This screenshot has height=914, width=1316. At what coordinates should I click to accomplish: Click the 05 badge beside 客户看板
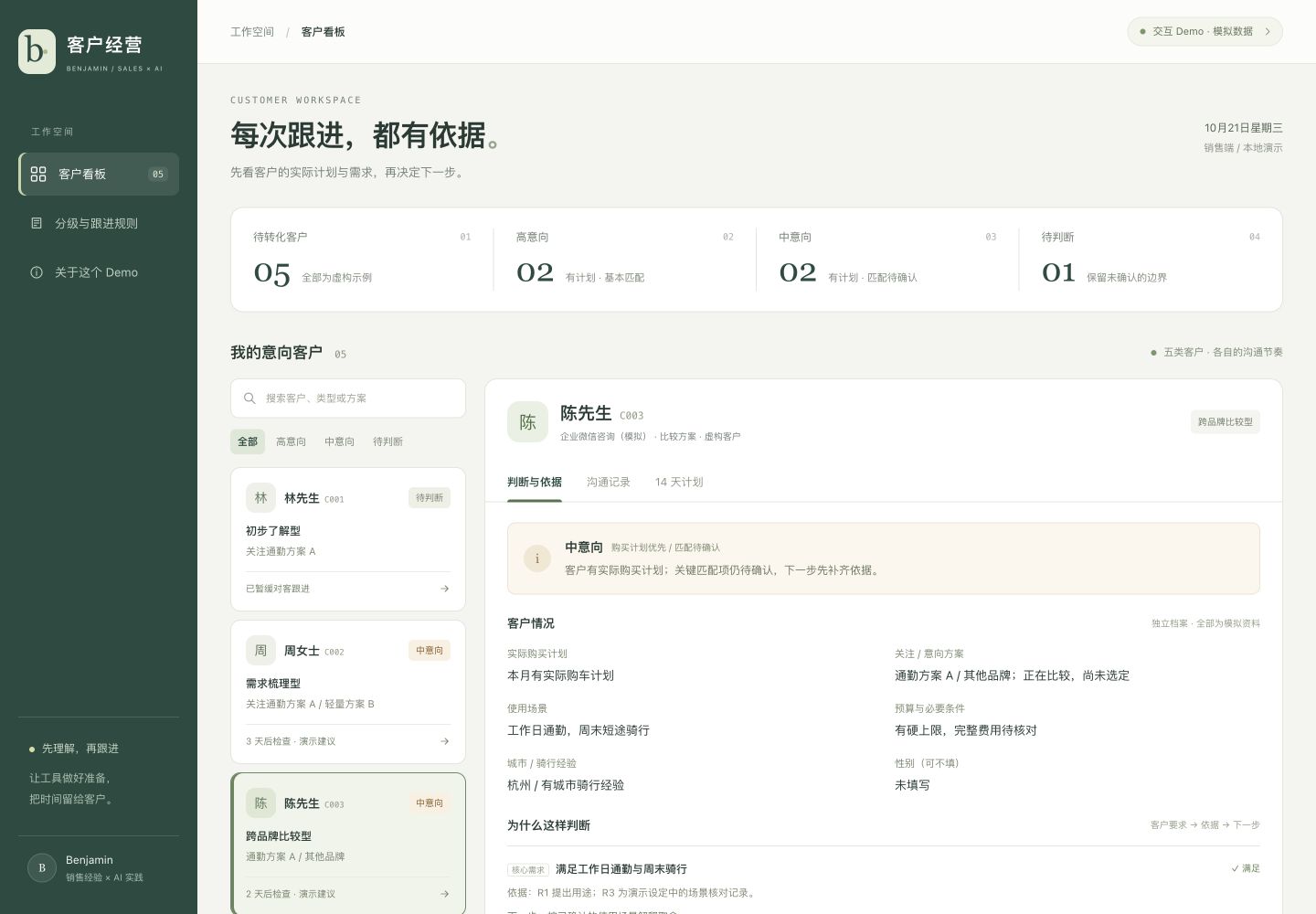158,174
